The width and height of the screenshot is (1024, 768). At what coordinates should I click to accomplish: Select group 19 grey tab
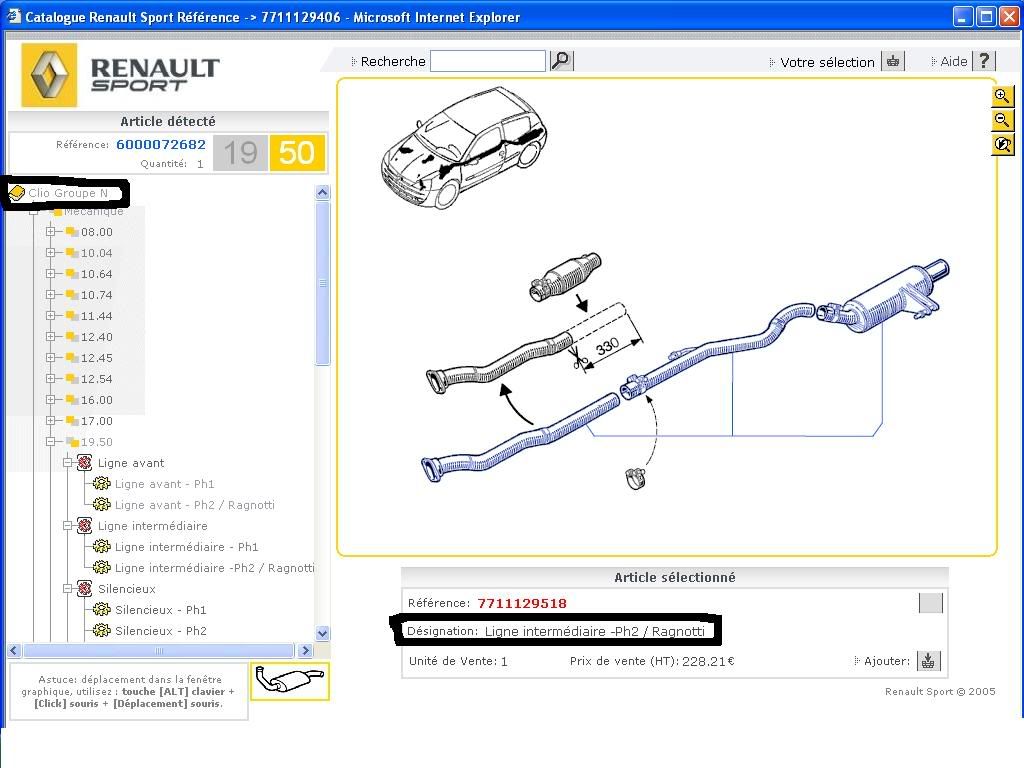(x=240, y=153)
